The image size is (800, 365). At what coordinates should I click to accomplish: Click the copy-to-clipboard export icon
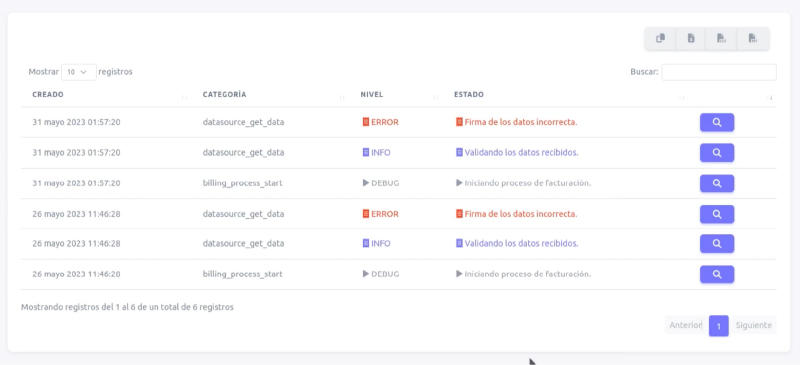click(661, 38)
